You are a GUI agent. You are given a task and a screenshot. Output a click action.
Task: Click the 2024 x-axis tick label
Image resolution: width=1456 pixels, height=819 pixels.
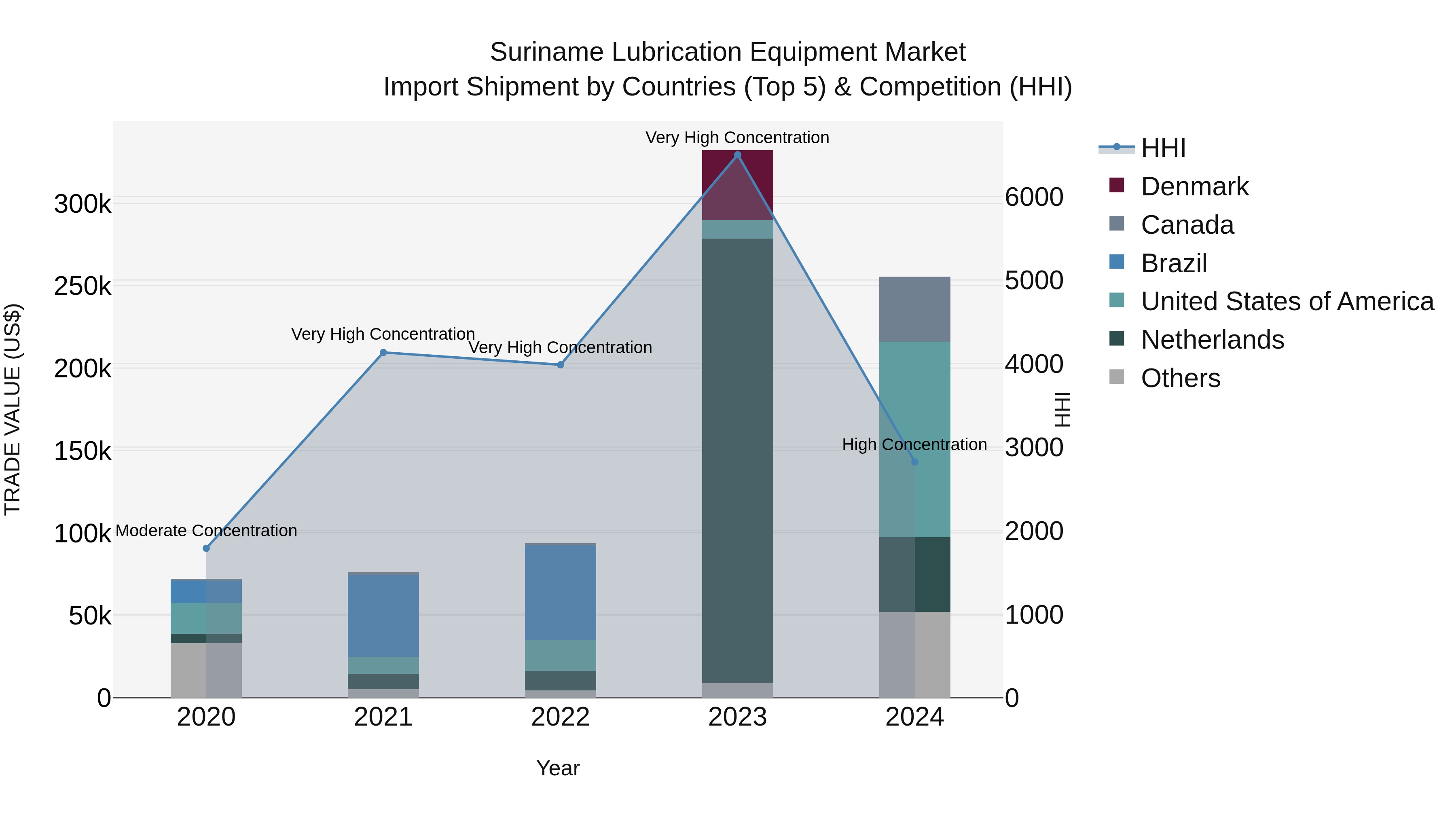coord(915,717)
